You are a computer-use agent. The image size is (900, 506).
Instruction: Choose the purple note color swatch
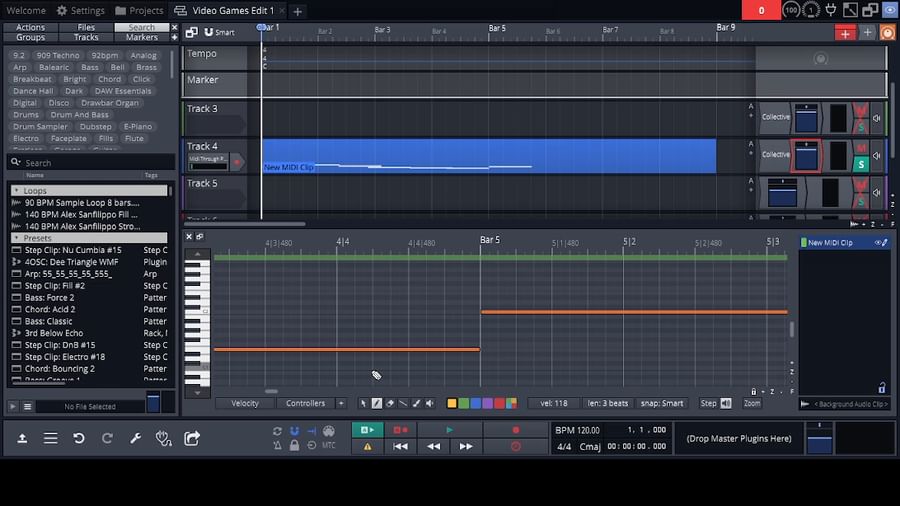[x=487, y=403]
